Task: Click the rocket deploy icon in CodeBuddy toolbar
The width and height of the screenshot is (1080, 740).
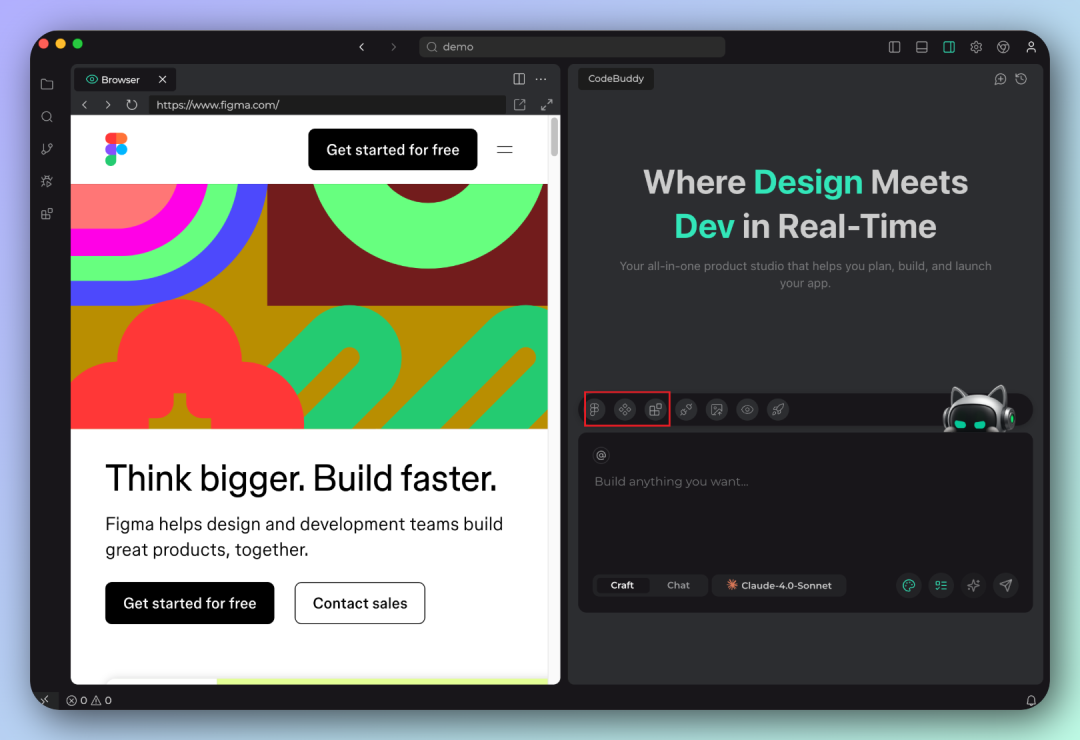Action: click(x=778, y=410)
